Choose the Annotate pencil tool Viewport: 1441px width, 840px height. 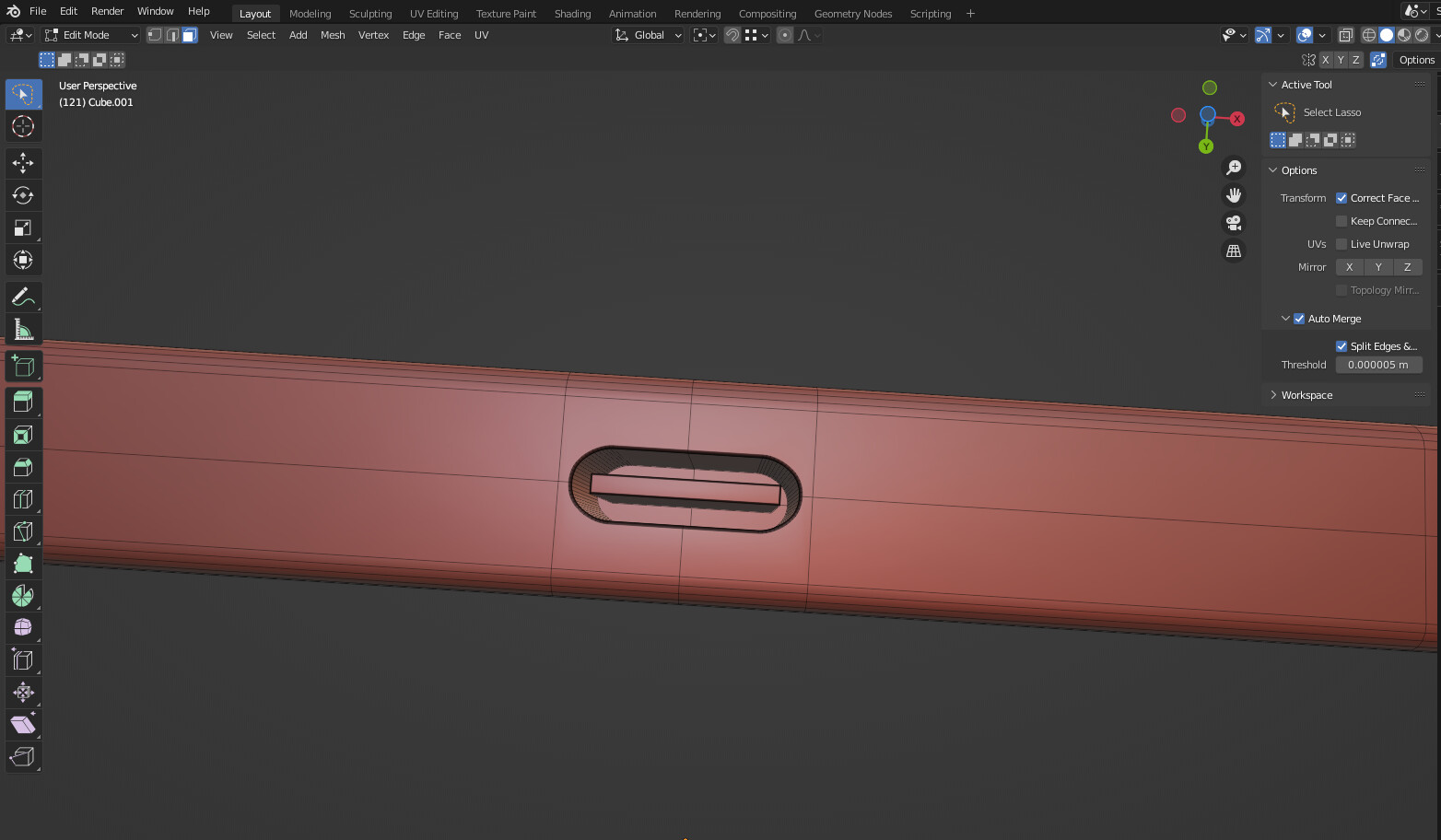pos(23,297)
